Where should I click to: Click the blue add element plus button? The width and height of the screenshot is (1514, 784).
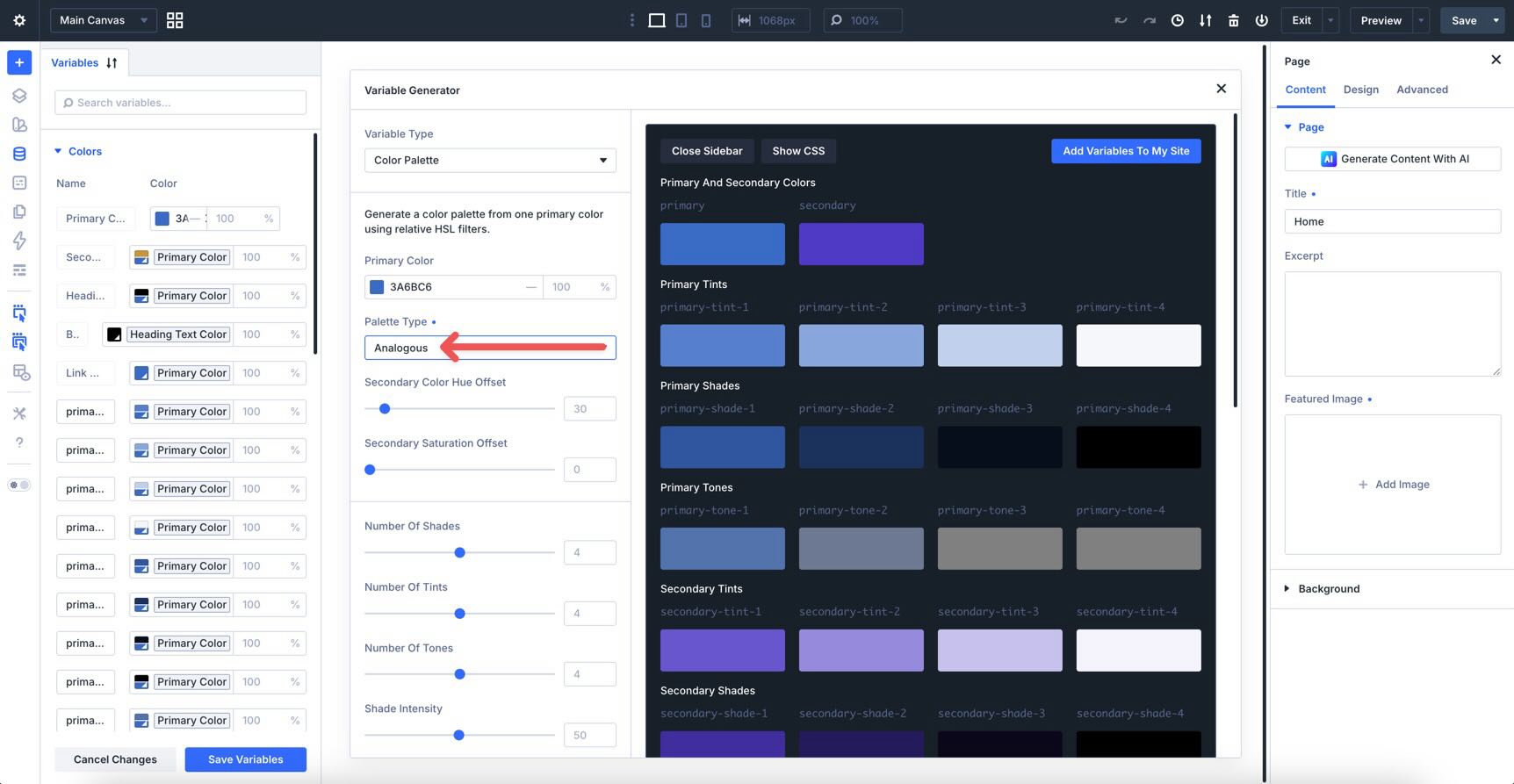(x=19, y=62)
